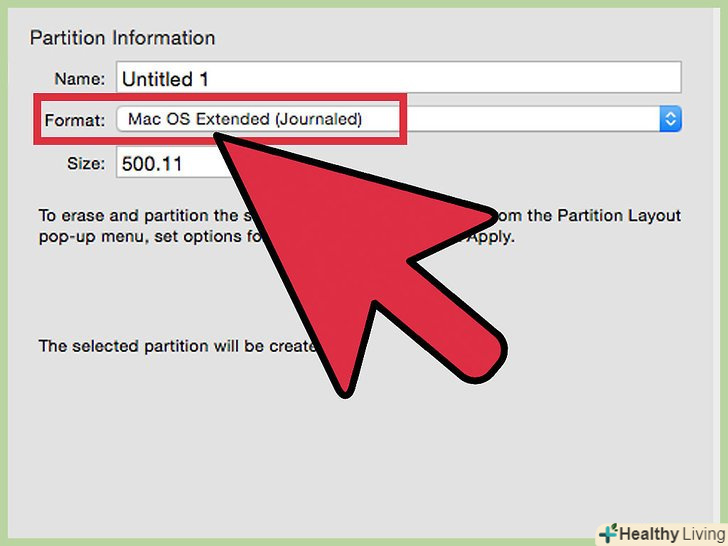Viewport: 728px width, 546px height.
Task: Open the Format dropdown Mac OS Extended (Journaled)
Action: pos(398,119)
